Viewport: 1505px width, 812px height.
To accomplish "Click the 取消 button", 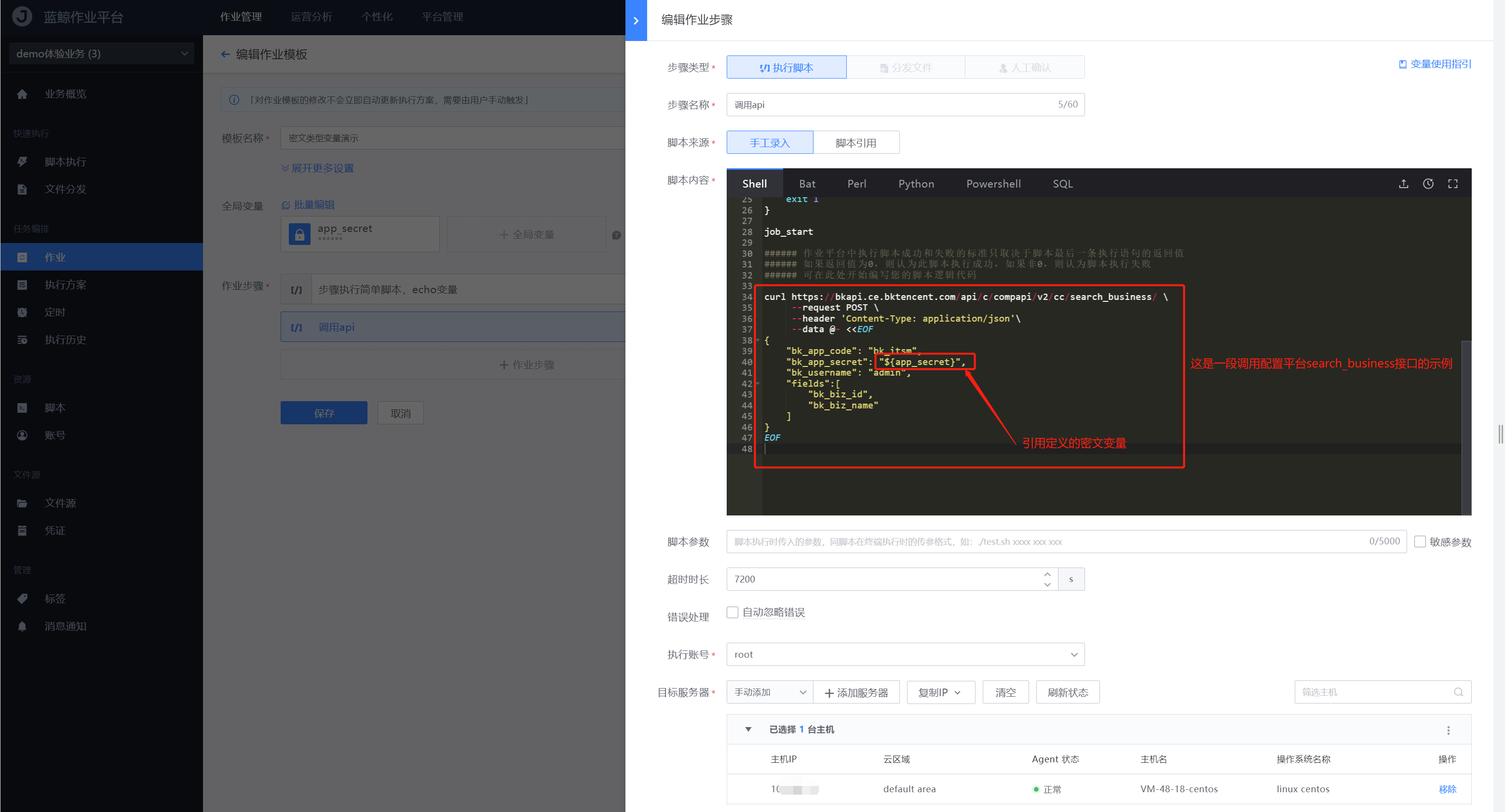I will (x=400, y=413).
